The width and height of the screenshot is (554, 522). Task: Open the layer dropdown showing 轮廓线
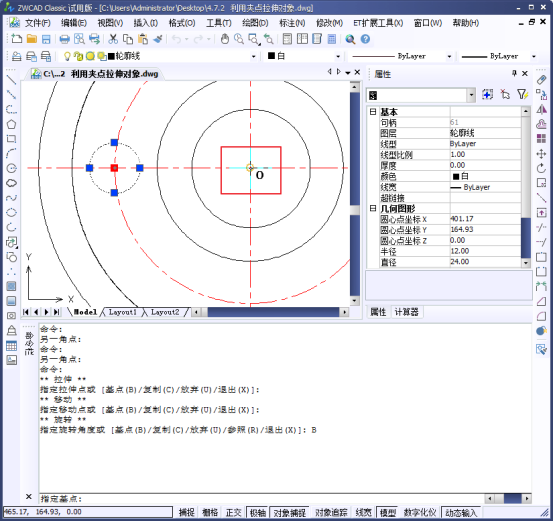tap(253, 56)
